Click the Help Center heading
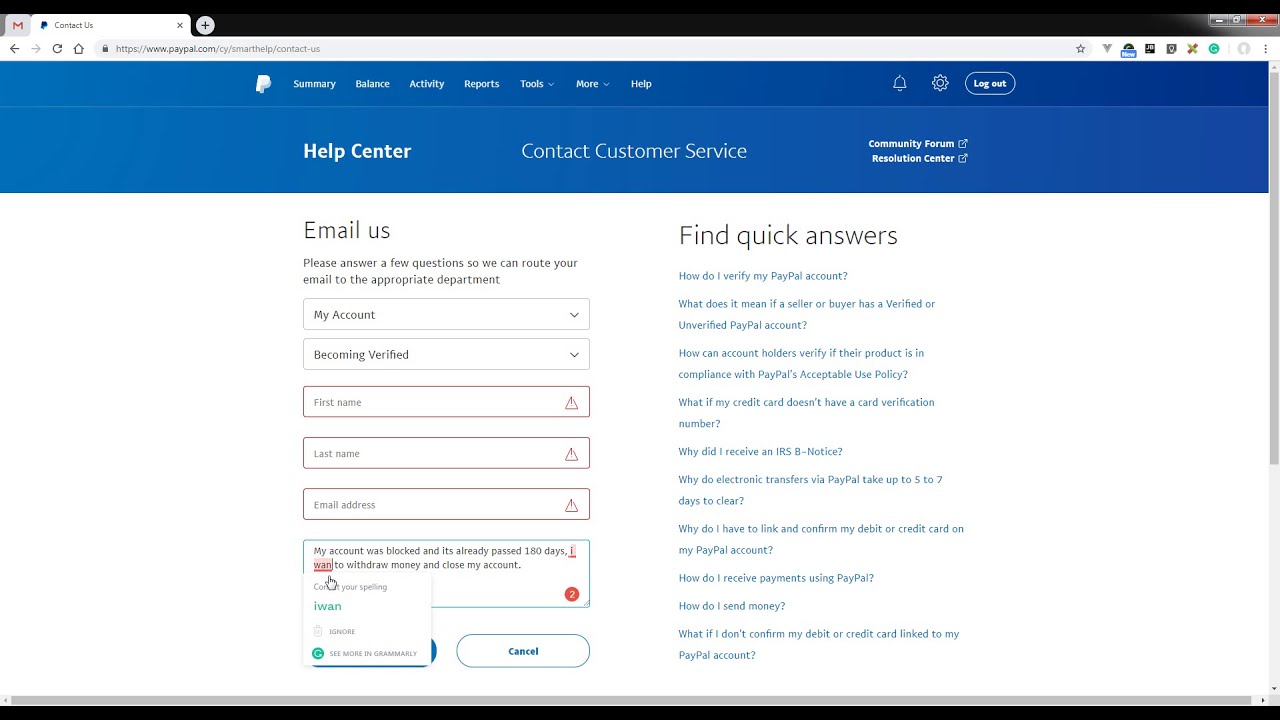 [357, 151]
